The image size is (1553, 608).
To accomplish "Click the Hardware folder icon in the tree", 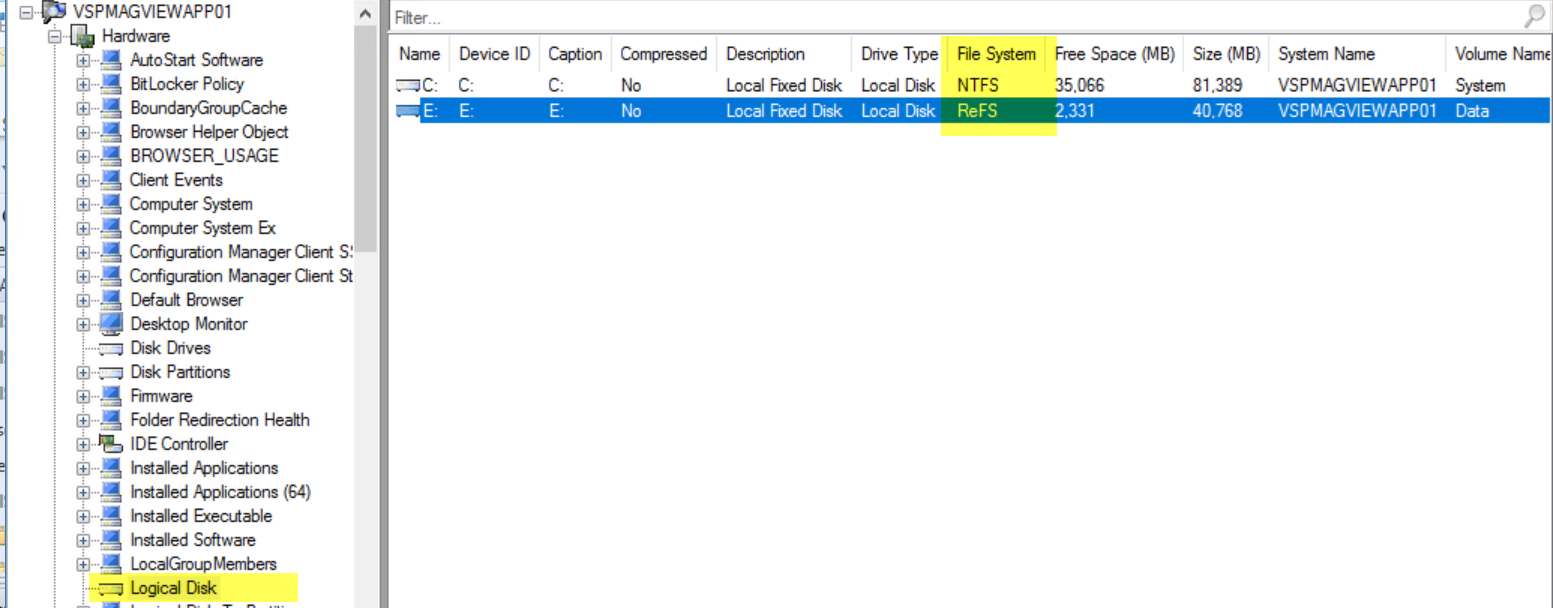I will coord(83,36).
